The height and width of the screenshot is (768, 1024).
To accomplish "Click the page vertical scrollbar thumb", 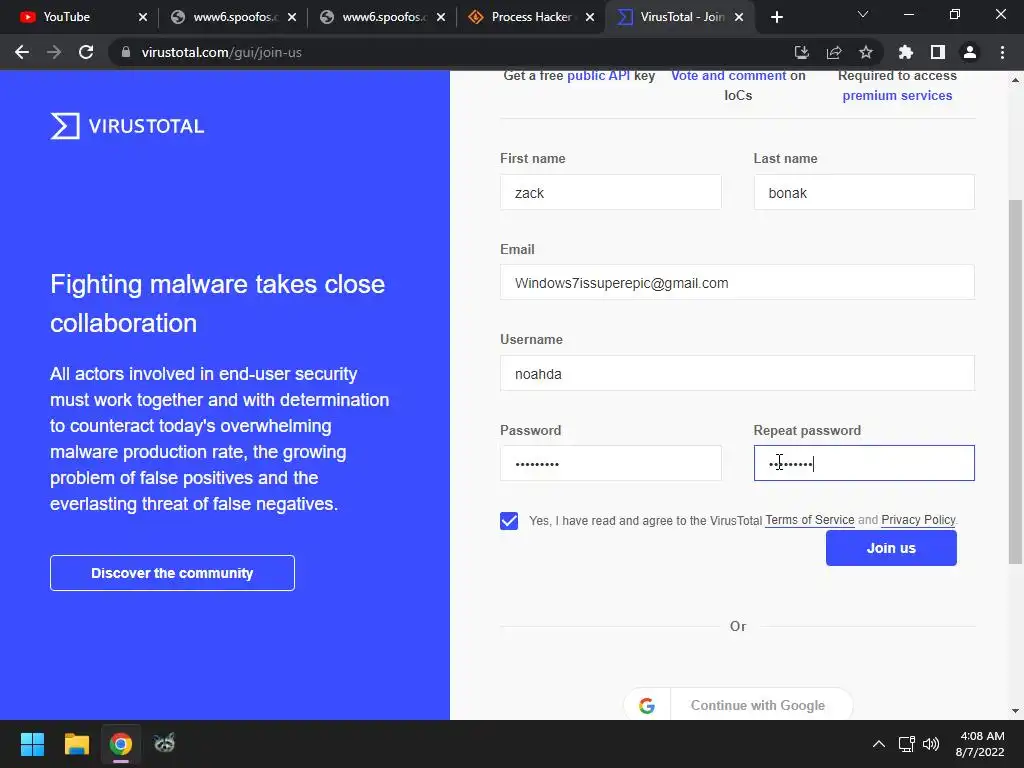I will tap(1015, 381).
